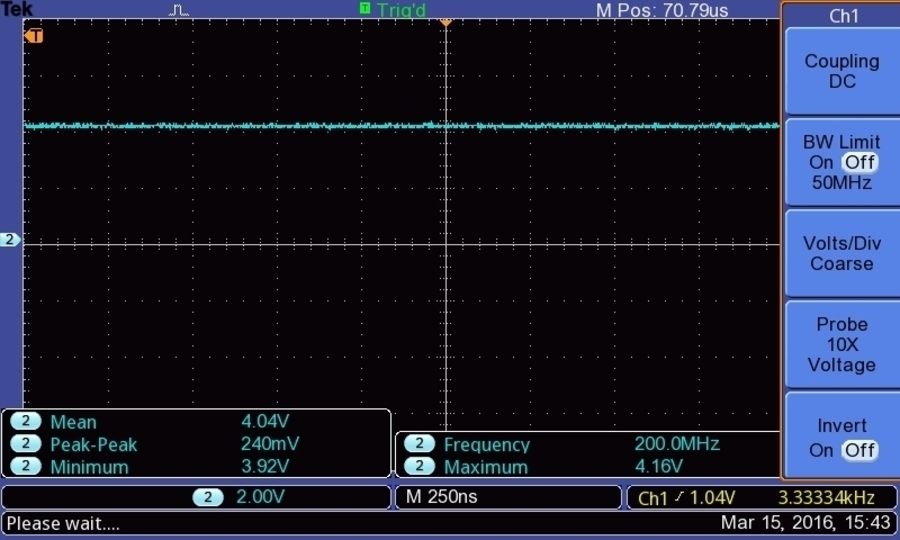Select the channel 2 badge beside Minimum
Image resolution: width=900 pixels, height=540 pixels.
click(x=25, y=466)
